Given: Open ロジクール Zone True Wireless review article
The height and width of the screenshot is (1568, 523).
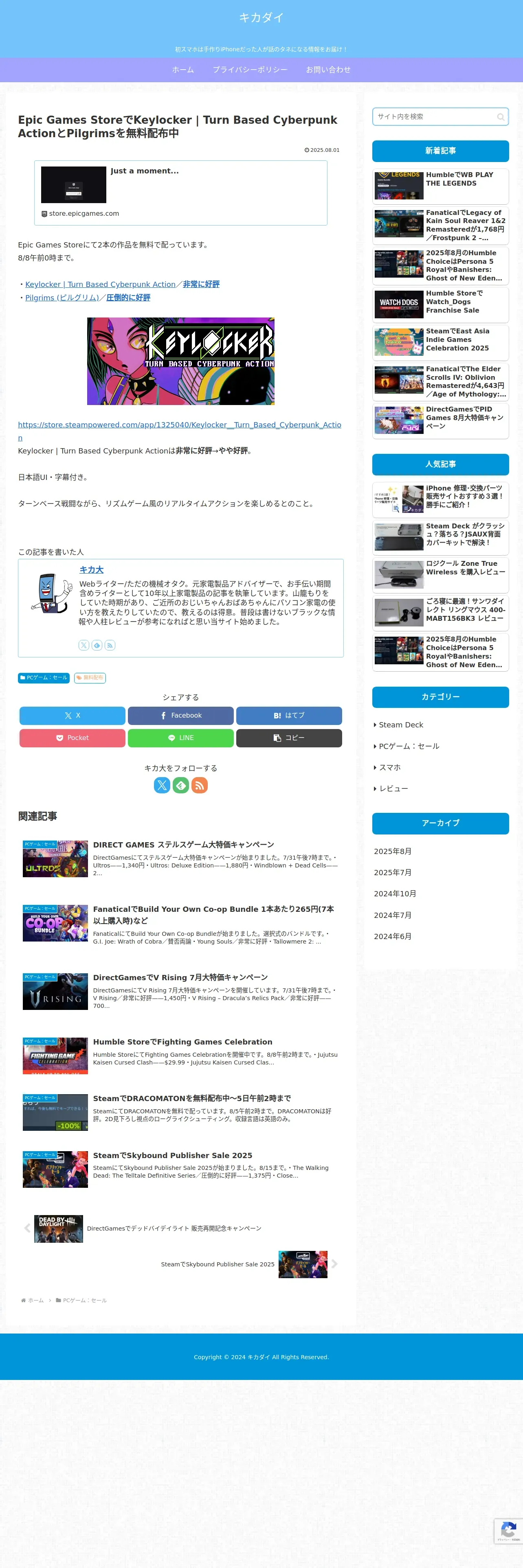Looking at the screenshot, I should (x=440, y=575).
